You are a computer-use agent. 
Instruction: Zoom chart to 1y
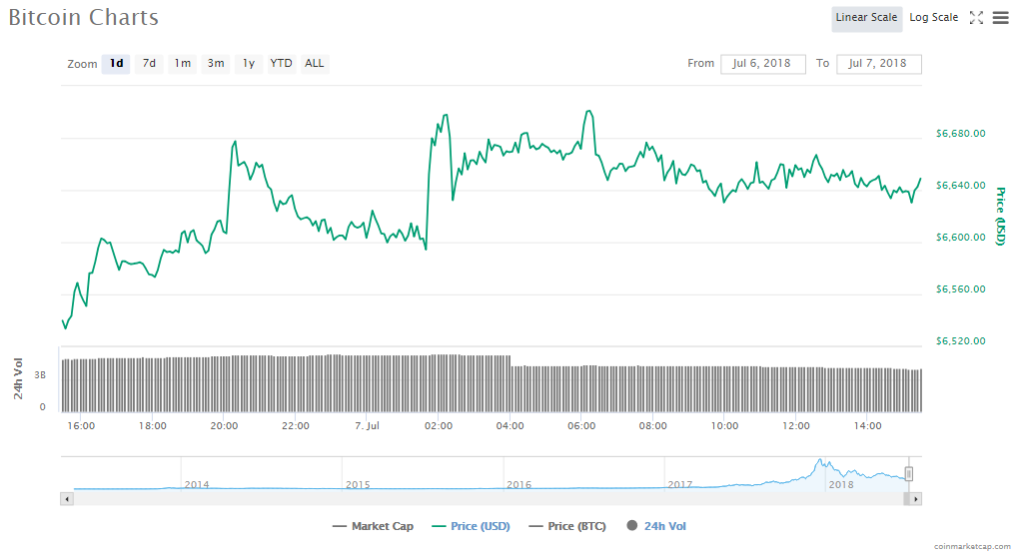click(x=248, y=64)
